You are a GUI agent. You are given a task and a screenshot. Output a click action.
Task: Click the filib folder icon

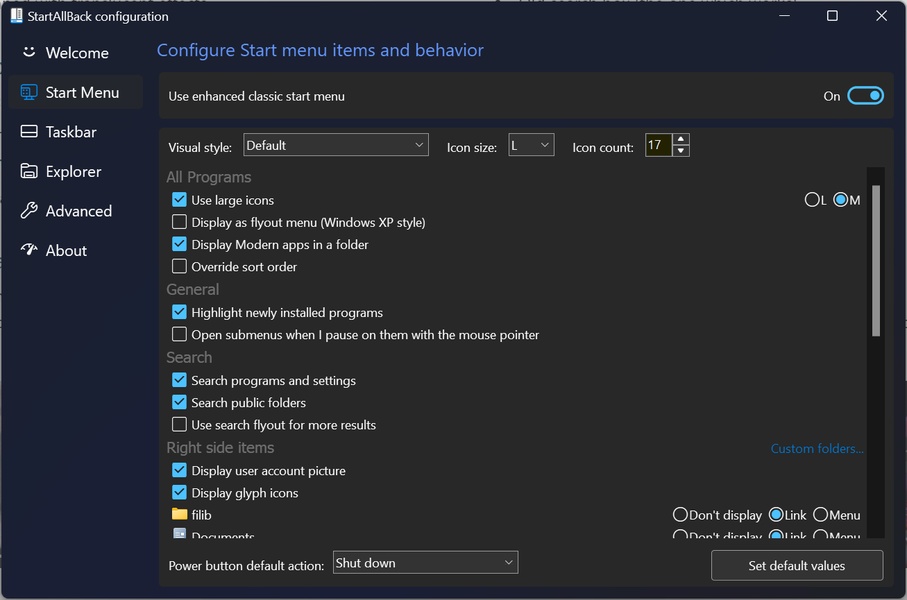click(179, 514)
